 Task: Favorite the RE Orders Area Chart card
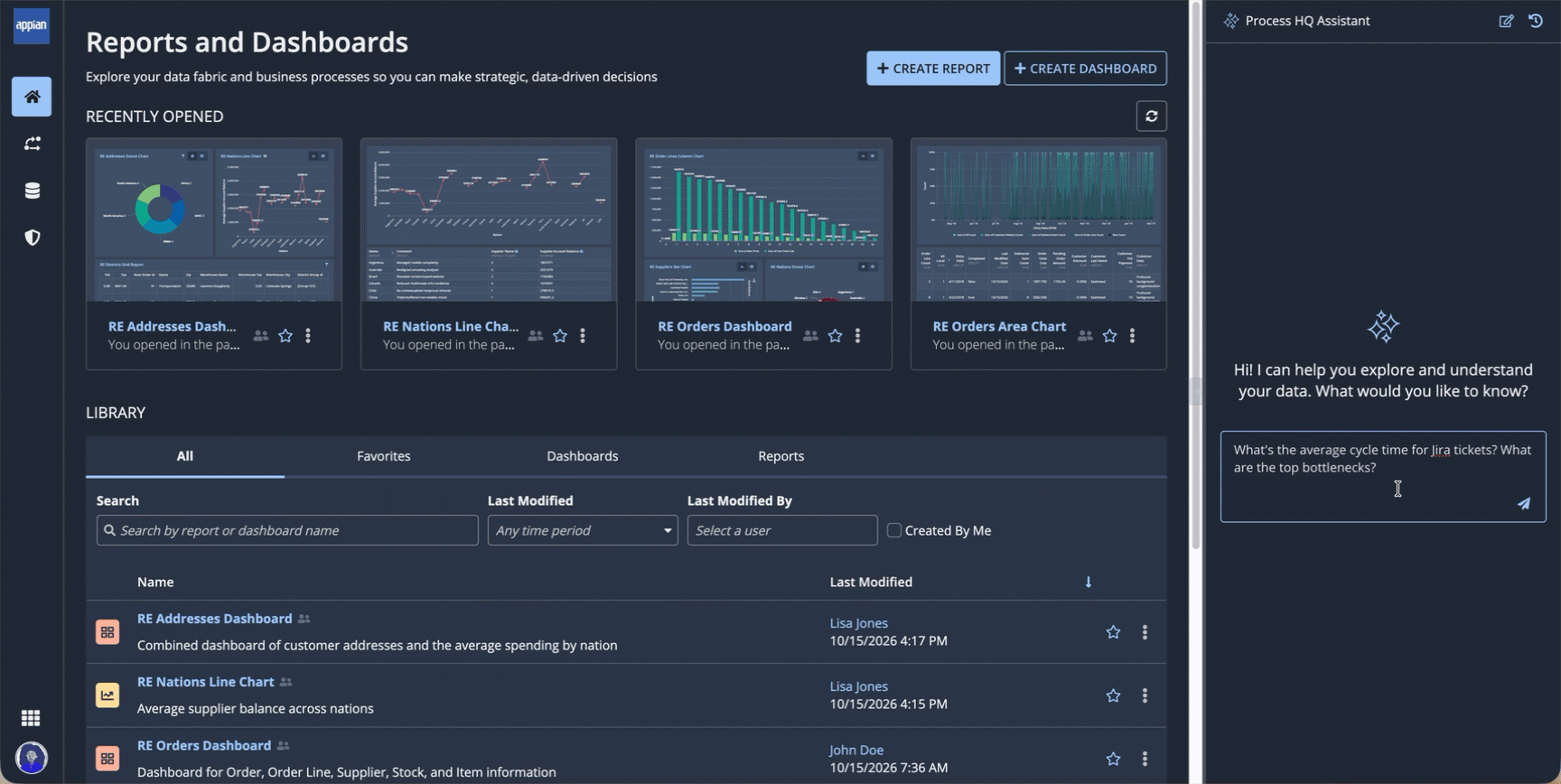(1109, 335)
